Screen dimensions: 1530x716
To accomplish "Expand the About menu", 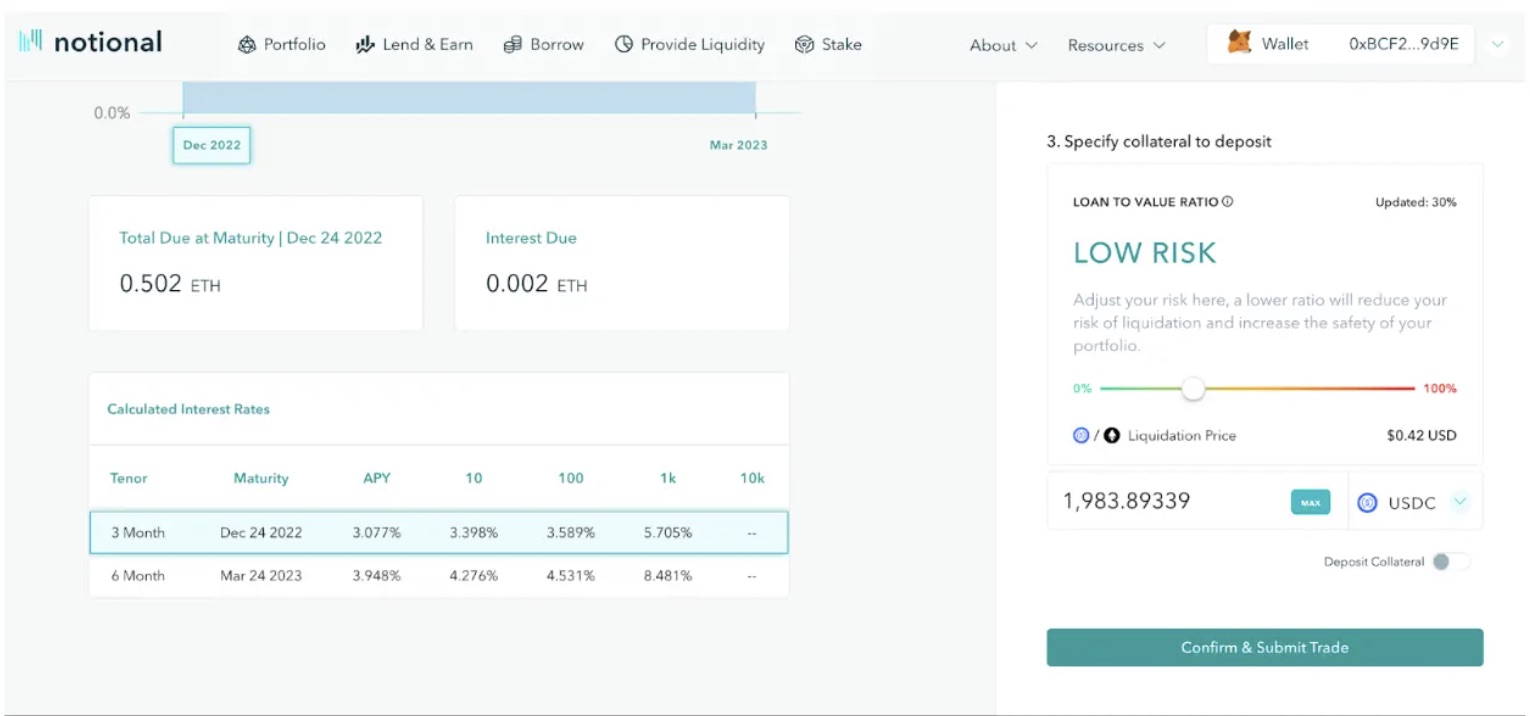I will pos(1003,45).
